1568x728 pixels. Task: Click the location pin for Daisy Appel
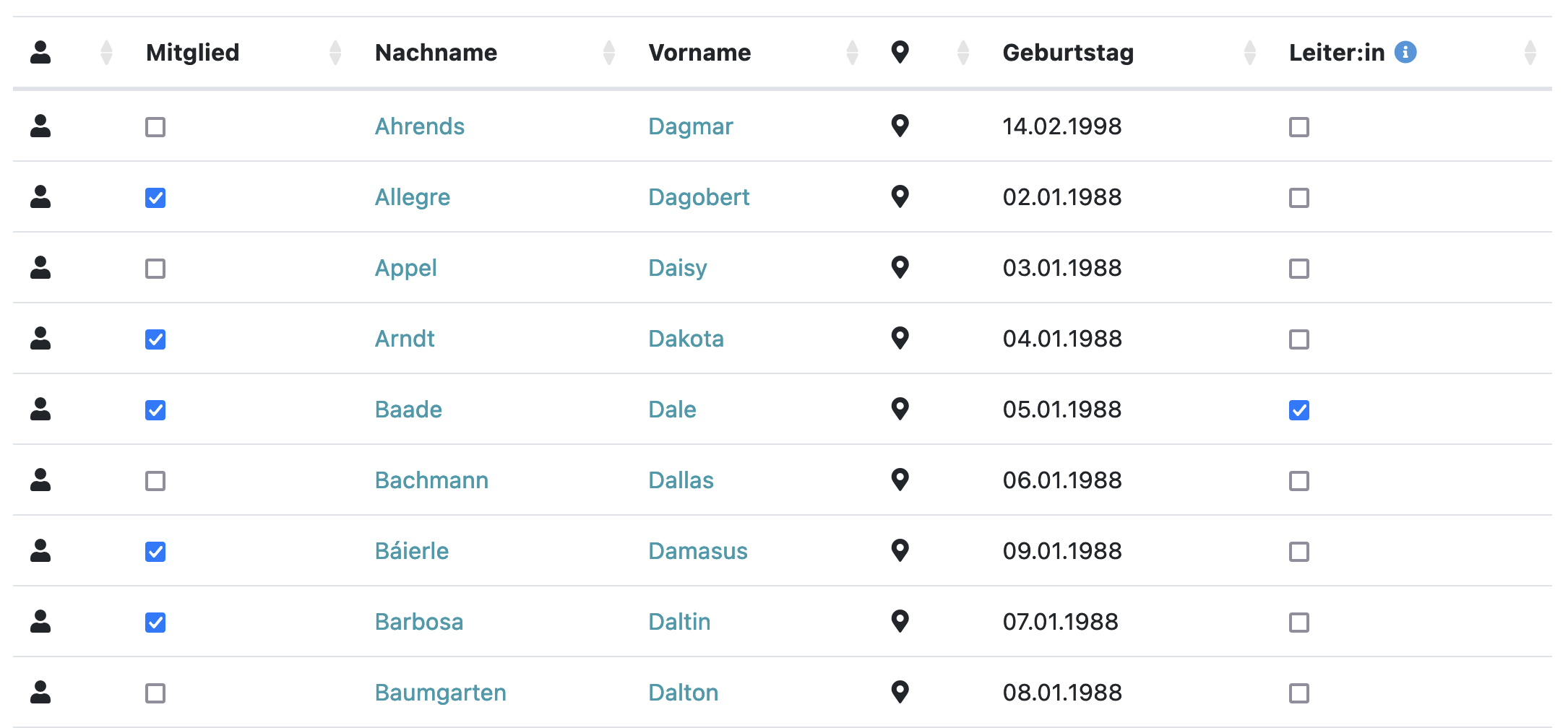[900, 267]
